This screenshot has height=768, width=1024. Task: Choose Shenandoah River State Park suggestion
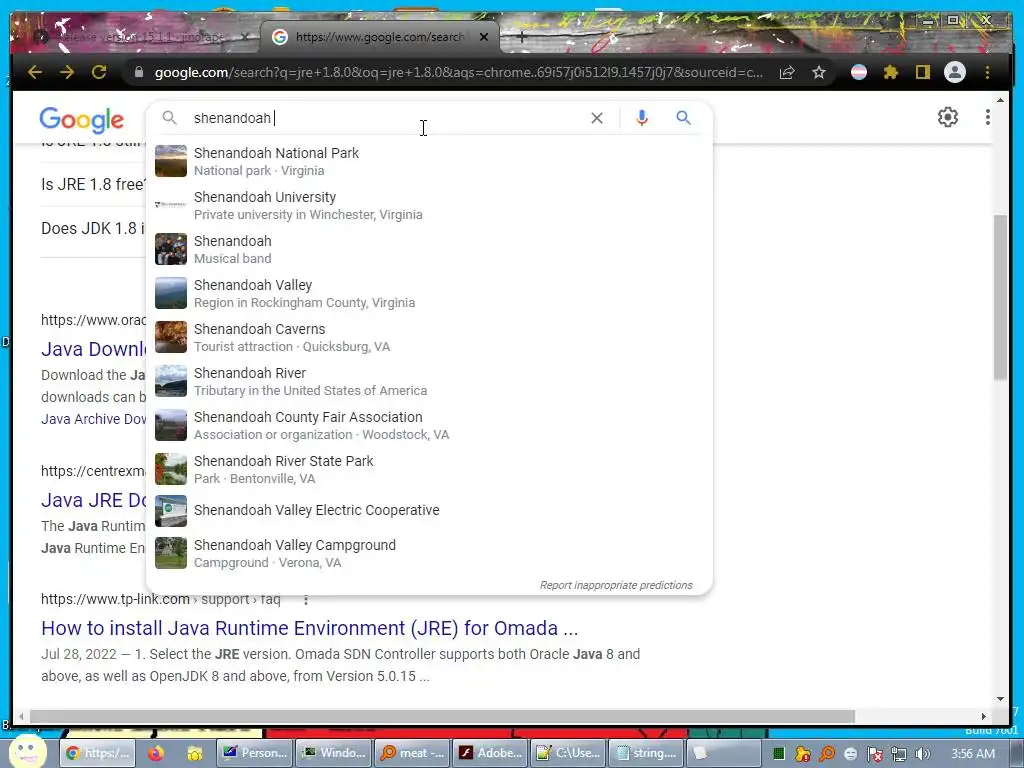429,470
